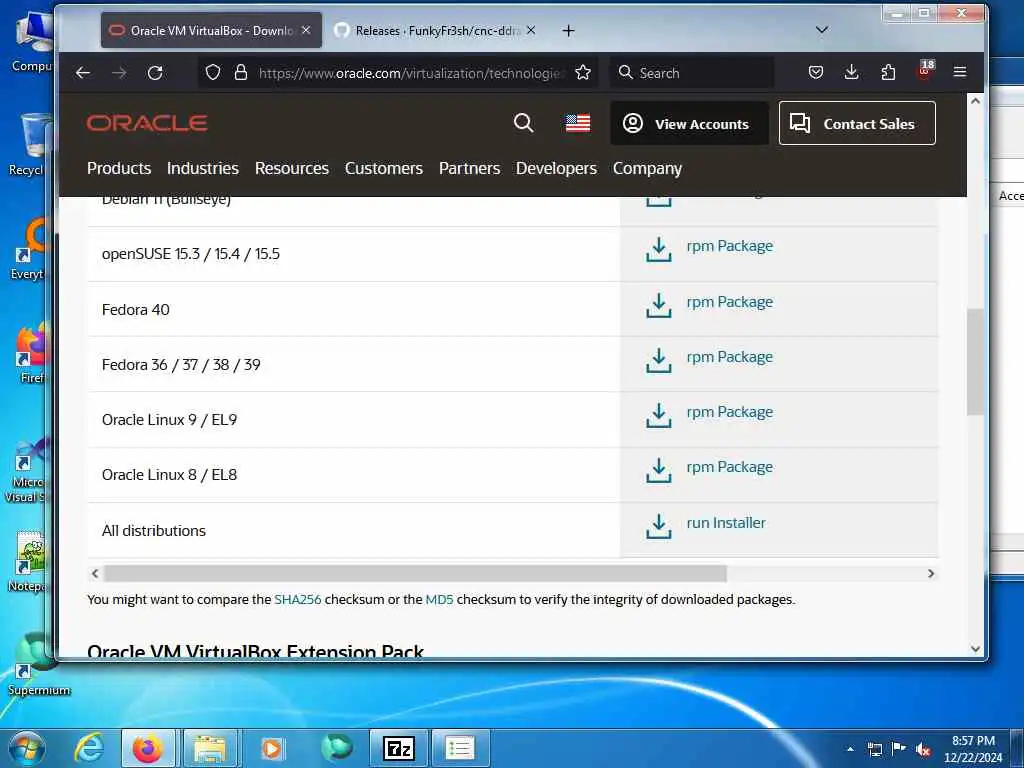Click table scrollbar left arrow

click(95, 573)
